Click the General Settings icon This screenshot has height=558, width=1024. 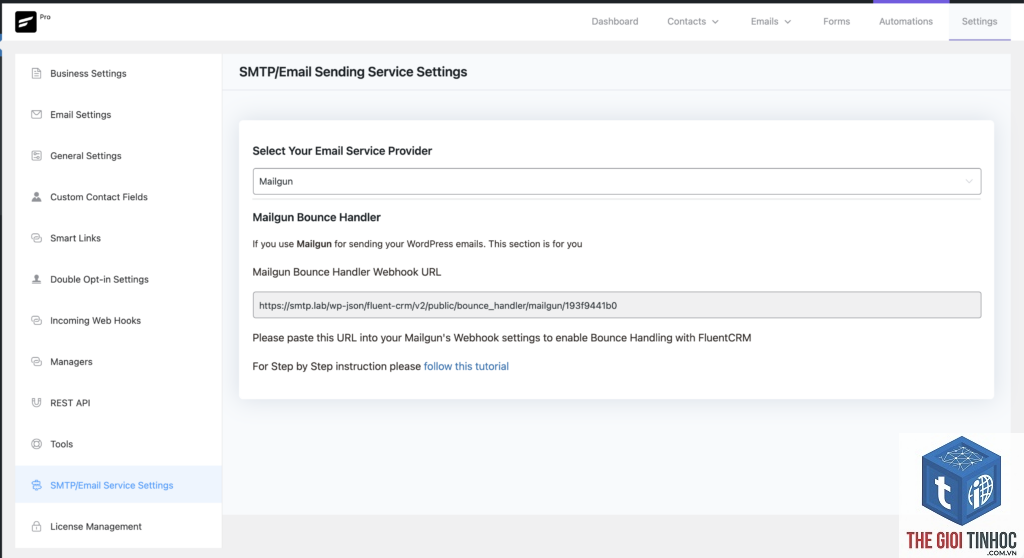(37, 156)
